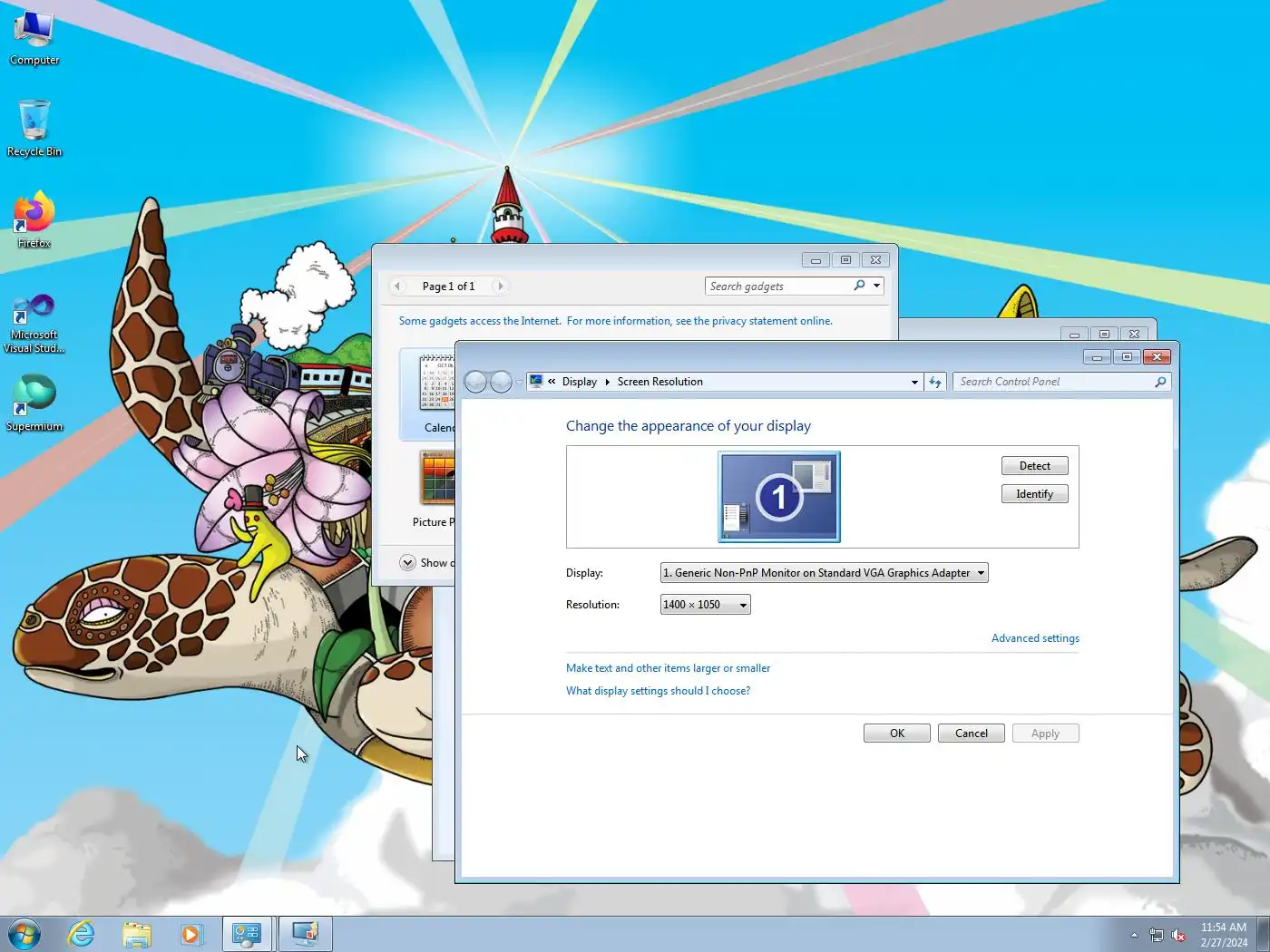
Task: Select monitor 1 display thumbnail
Action: pyautogui.click(x=779, y=497)
